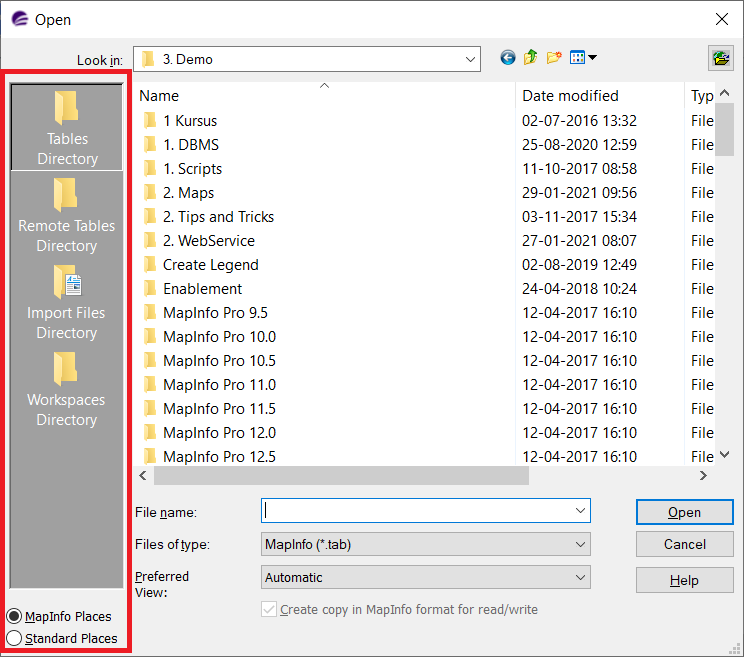Select the 2. WebService folder
This screenshot has height=657, width=744.
209,241
